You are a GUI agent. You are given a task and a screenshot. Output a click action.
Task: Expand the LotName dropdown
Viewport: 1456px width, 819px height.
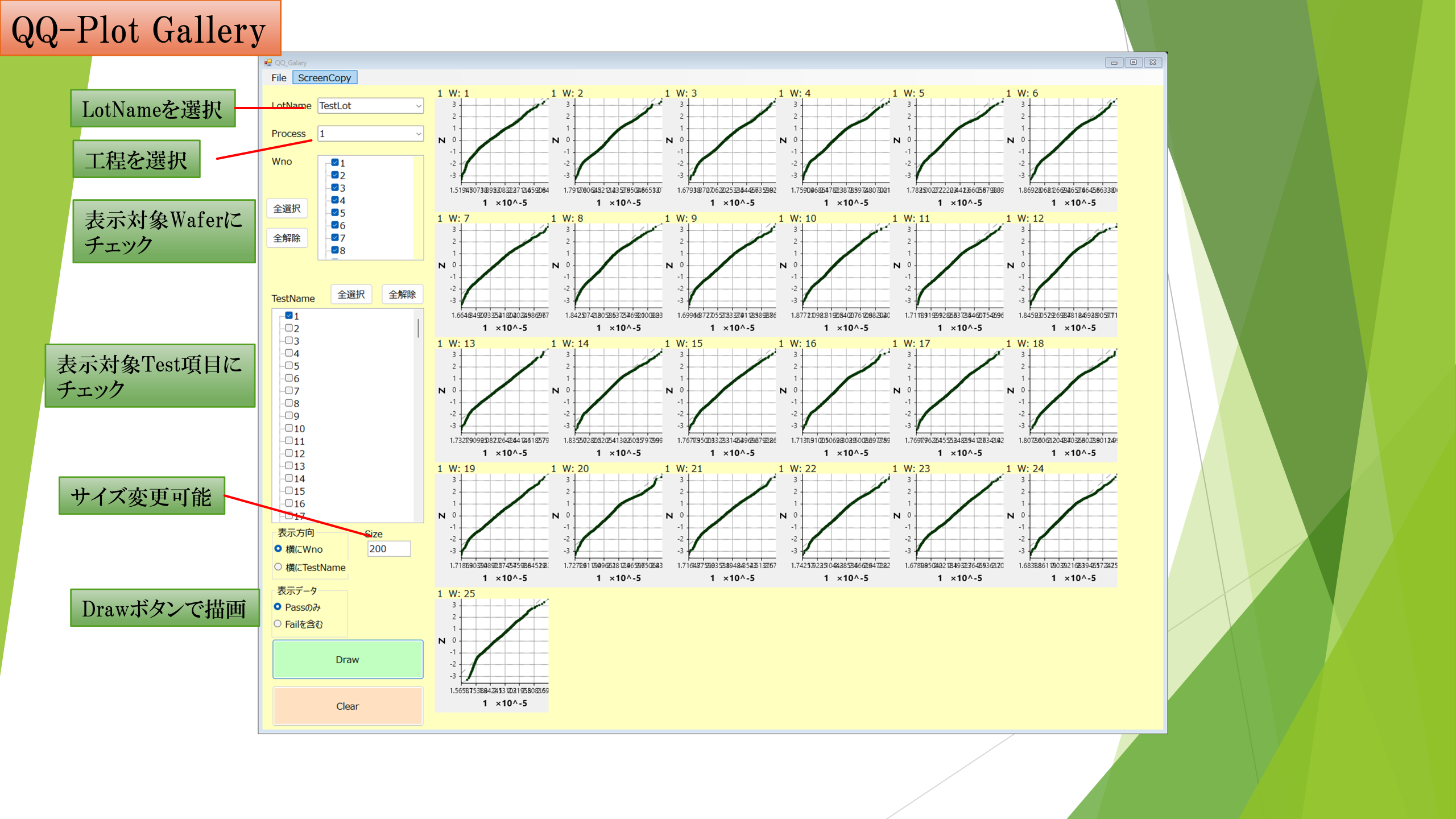pyautogui.click(x=418, y=106)
